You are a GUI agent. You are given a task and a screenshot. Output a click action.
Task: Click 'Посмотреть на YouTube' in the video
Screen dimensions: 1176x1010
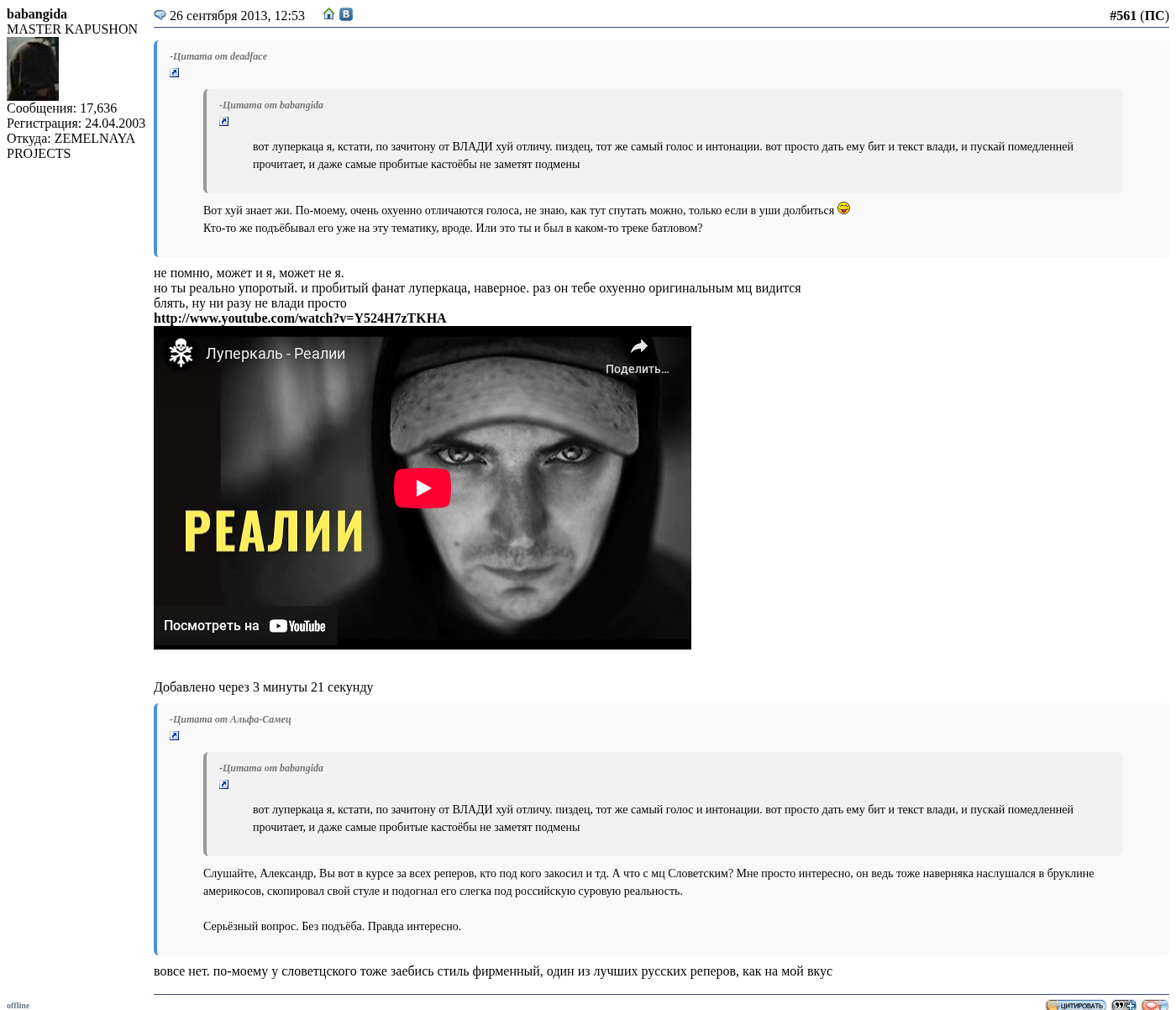[x=244, y=626]
